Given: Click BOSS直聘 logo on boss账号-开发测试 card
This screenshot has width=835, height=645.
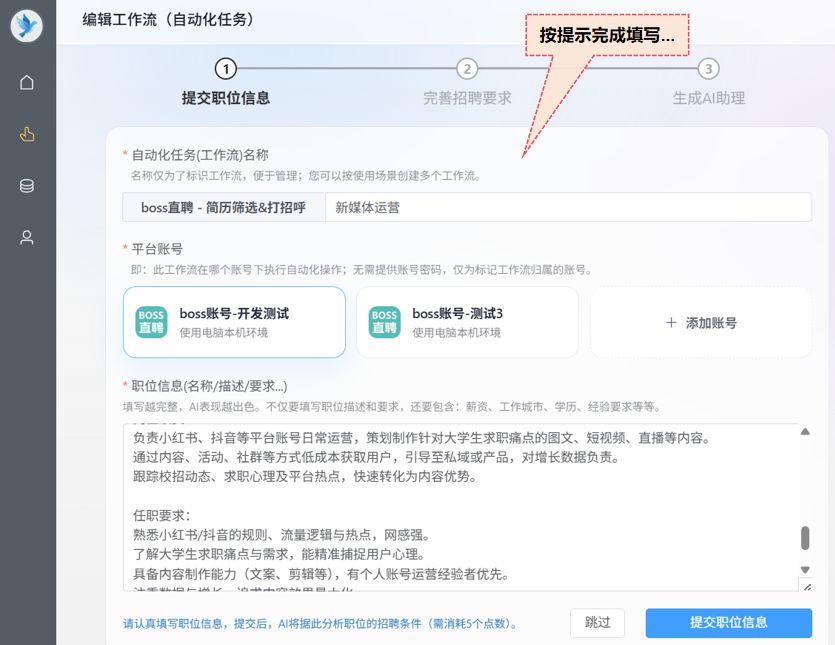Looking at the screenshot, I should coord(152,322).
